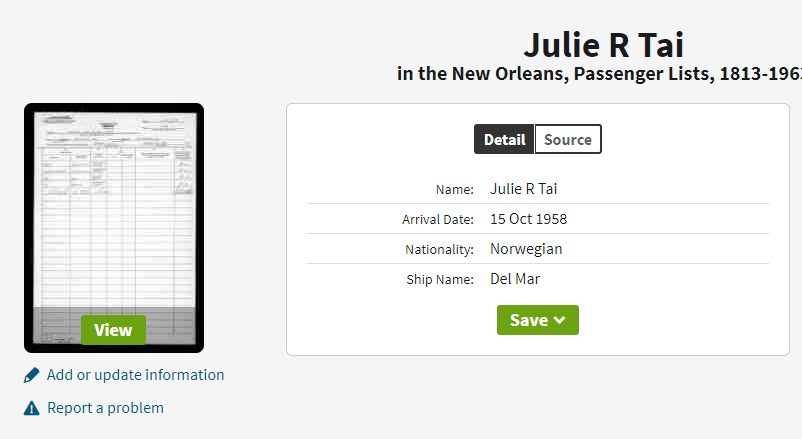Image resolution: width=802 pixels, height=439 pixels.
Task: Click the 15 Oct 1958 arrival date
Action: click(528, 219)
